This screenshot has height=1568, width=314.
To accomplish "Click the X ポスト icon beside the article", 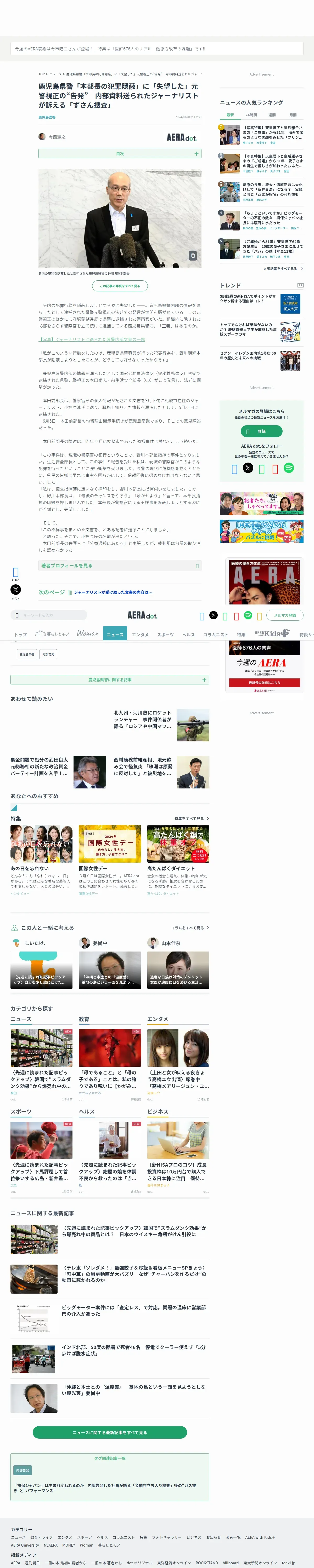I will (x=16, y=589).
